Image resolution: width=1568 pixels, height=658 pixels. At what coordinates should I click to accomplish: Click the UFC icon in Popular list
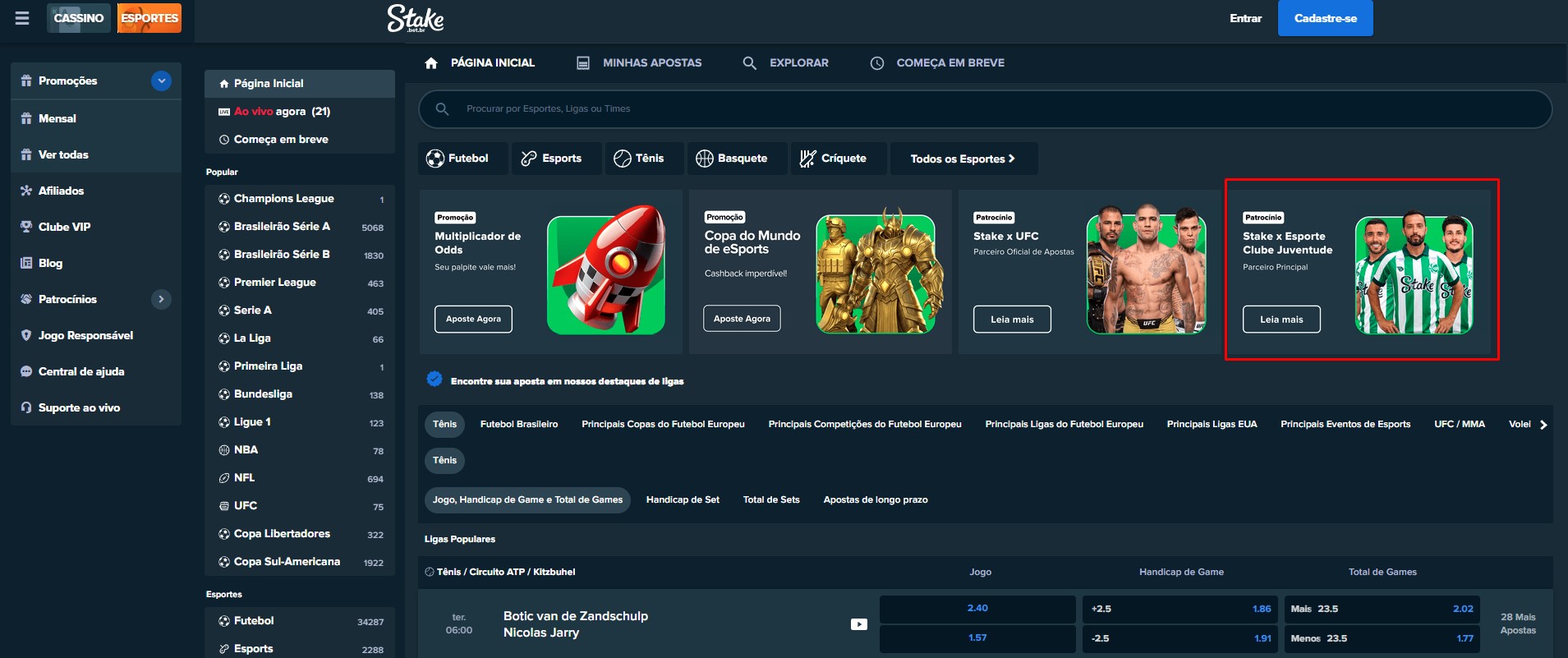[x=224, y=506]
